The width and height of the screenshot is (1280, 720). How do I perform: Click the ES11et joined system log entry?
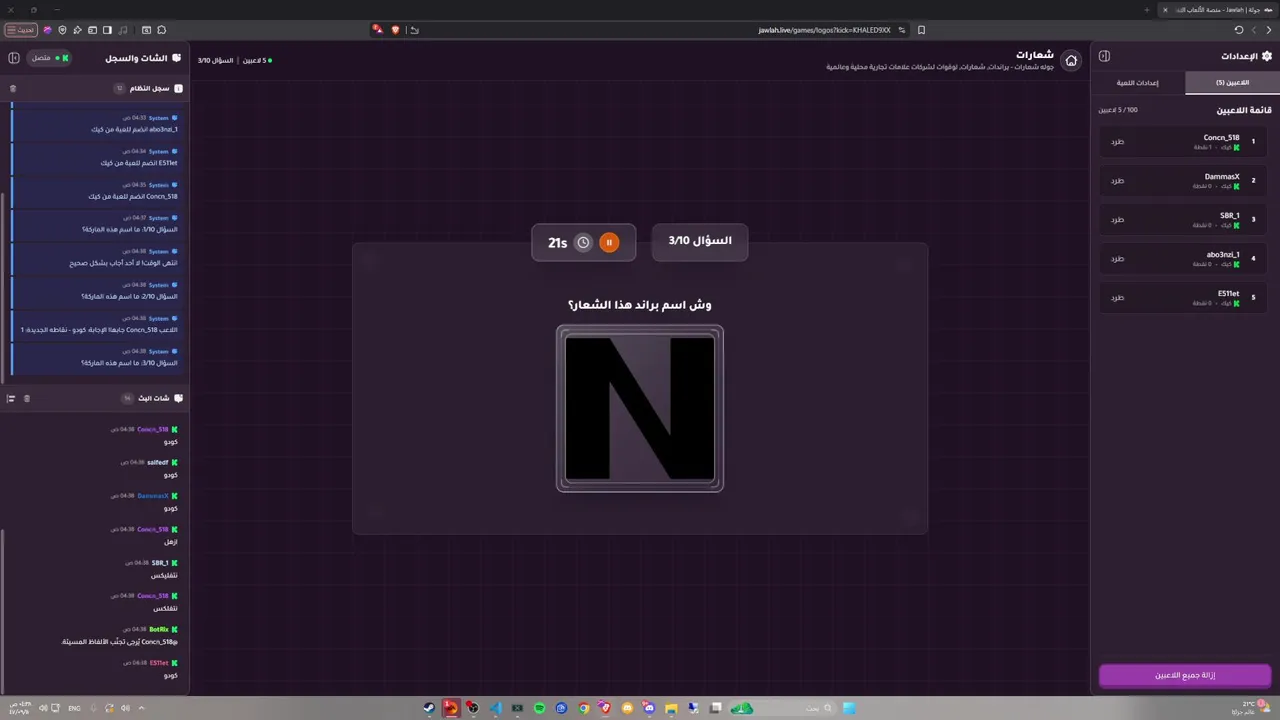97,157
